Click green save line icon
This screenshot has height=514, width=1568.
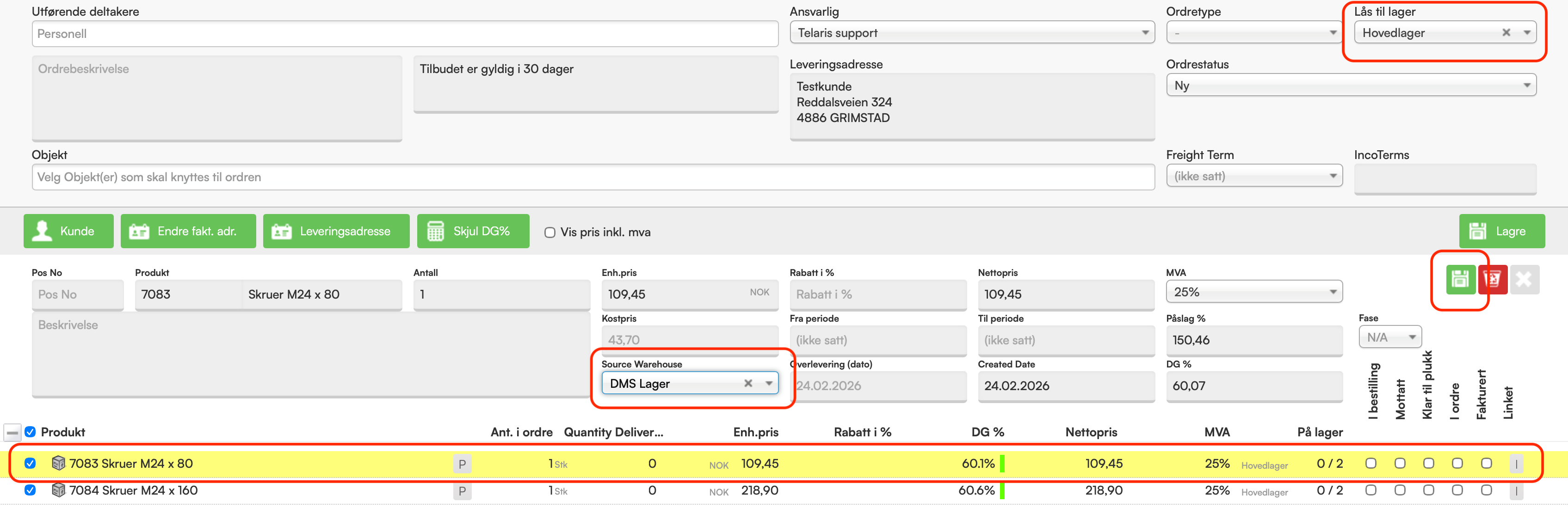coord(1460,280)
